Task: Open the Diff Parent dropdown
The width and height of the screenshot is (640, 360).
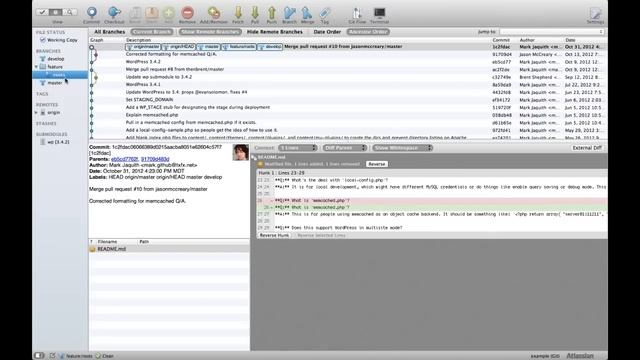Action: [x=345, y=148]
